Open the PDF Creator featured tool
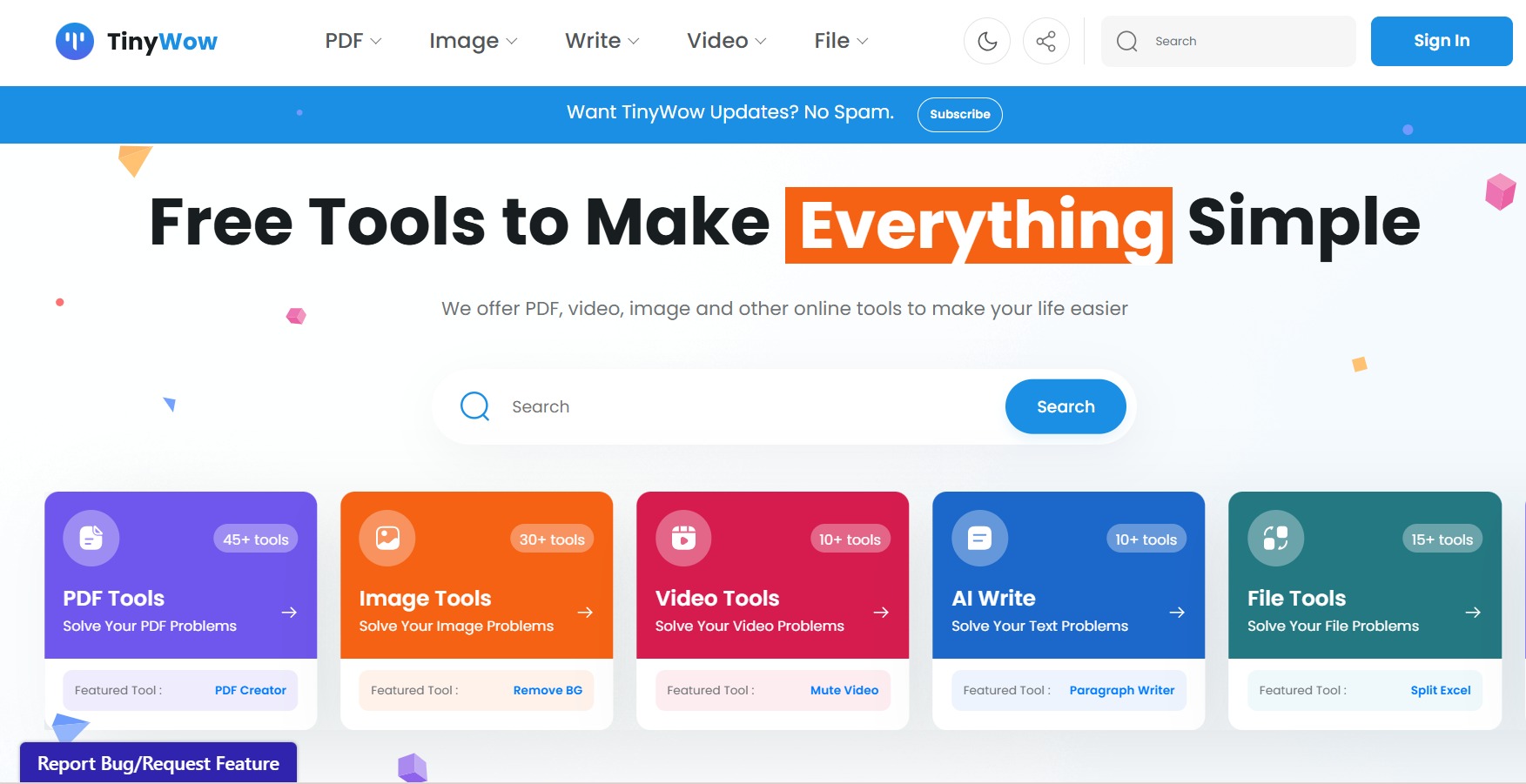The image size is (1526, 784). (251, 690)
